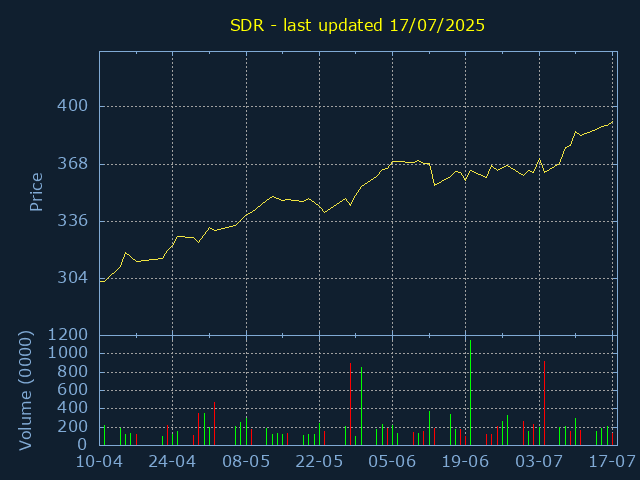Click the 05-06 date label
The height and width of the screenshot is (480, 640).
click(392, 462)
